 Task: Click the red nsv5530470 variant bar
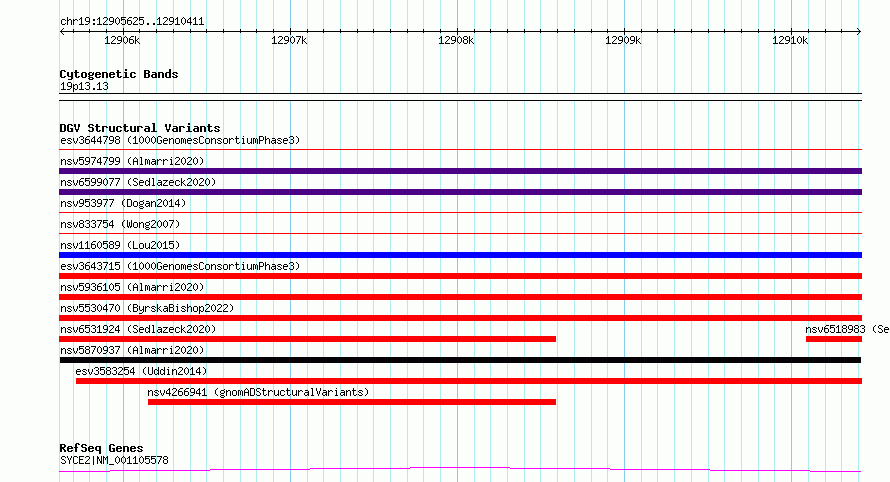point(460,318)
